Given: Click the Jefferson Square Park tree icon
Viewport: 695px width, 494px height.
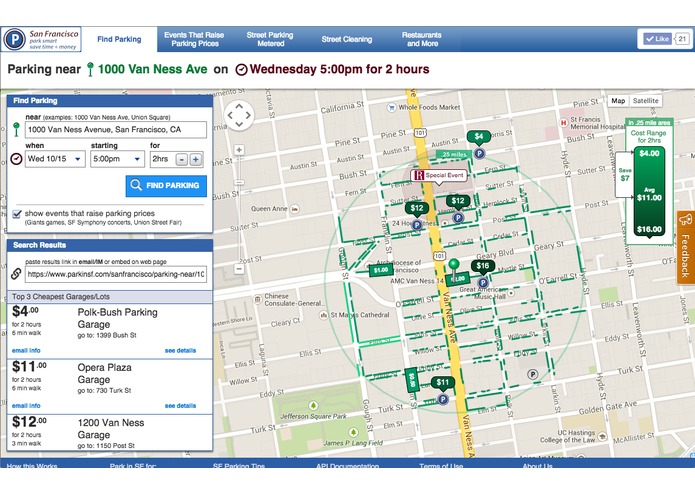Looking at the screenshot, I should pyautogui.click(x=313, y=406).
